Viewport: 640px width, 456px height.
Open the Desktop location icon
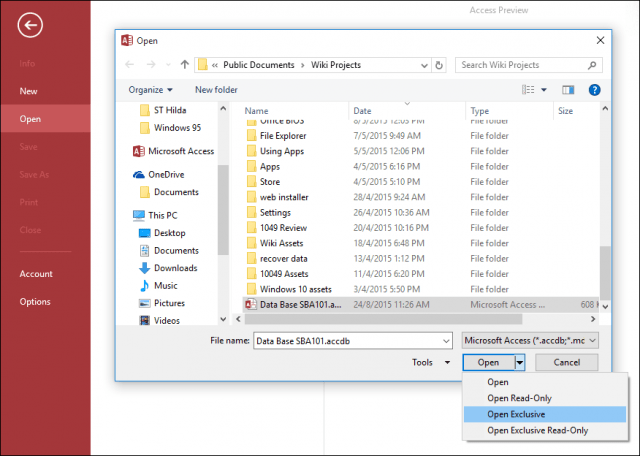click(144, 233)
